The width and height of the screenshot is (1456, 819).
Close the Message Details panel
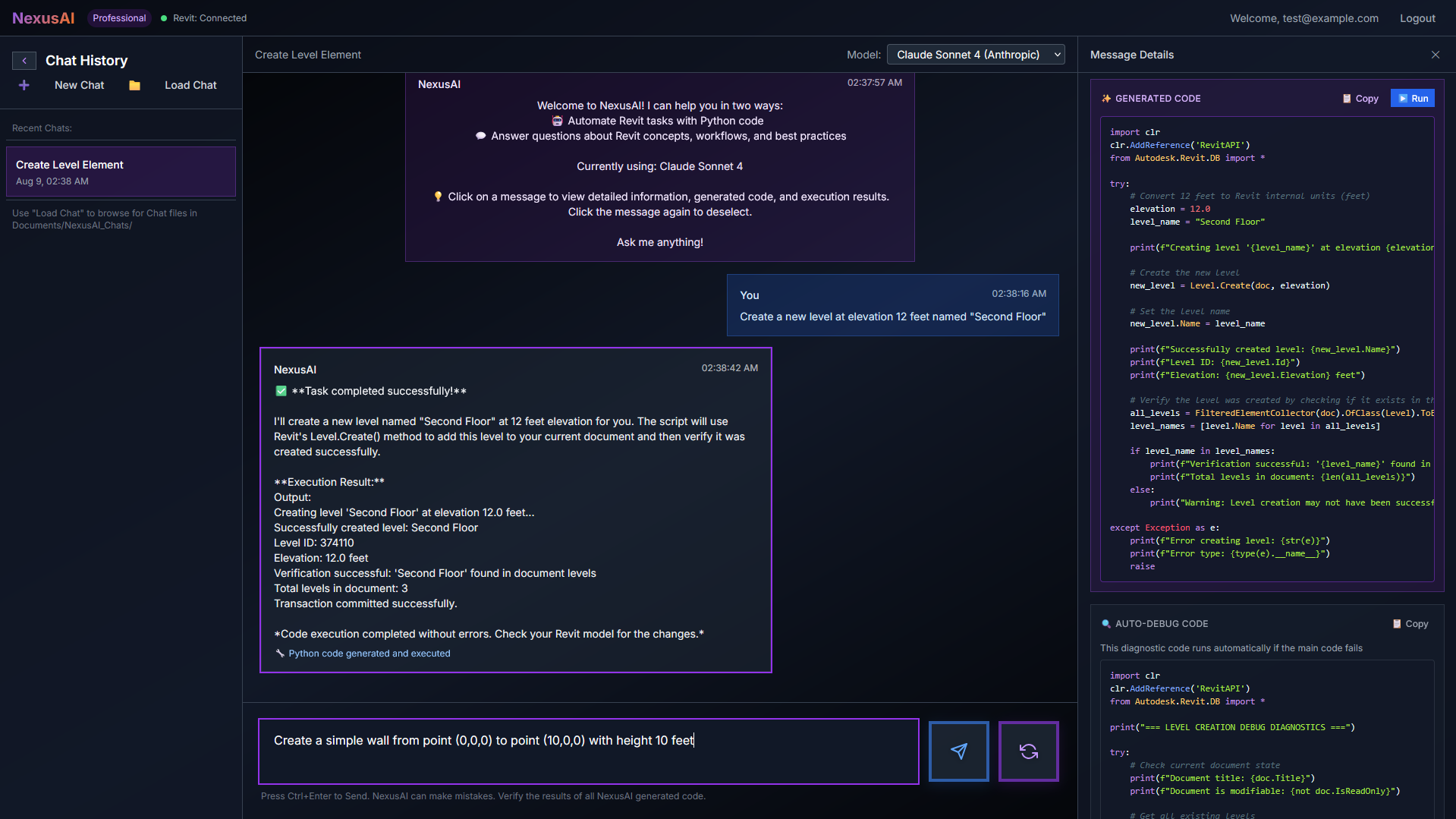tap(1435, 55)
